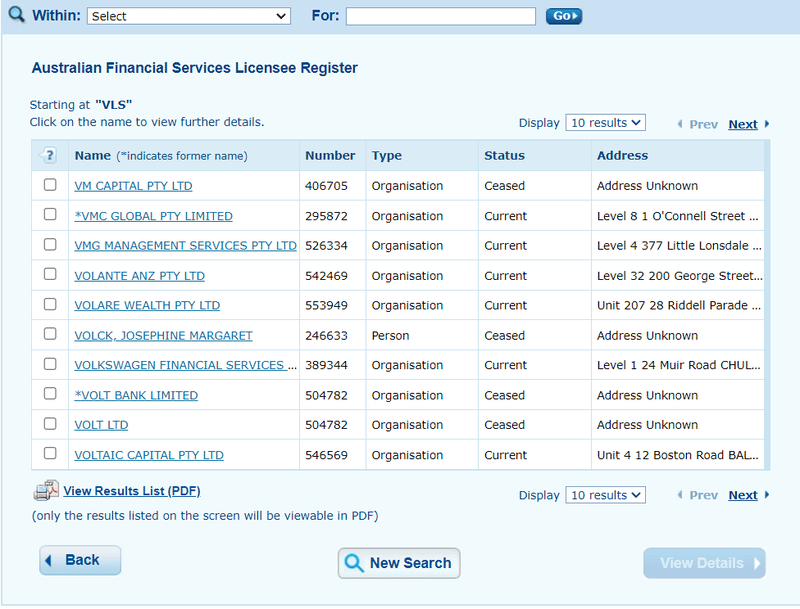Click licence number 553949
800x609 pixels.
(x=326, y=306)
